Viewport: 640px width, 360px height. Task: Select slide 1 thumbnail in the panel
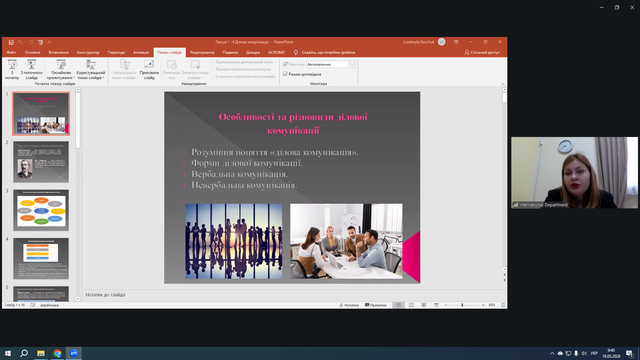tap(41, 113)
